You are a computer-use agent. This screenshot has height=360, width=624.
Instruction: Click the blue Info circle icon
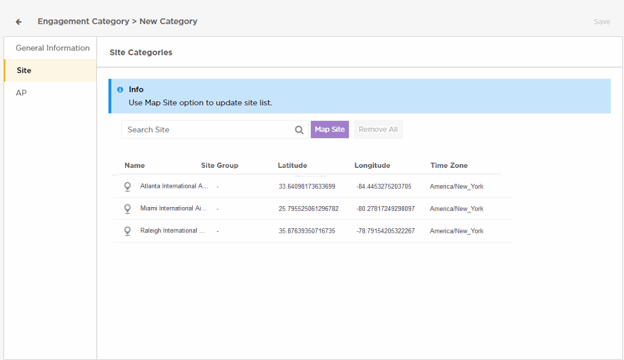[x=120, y=90]
